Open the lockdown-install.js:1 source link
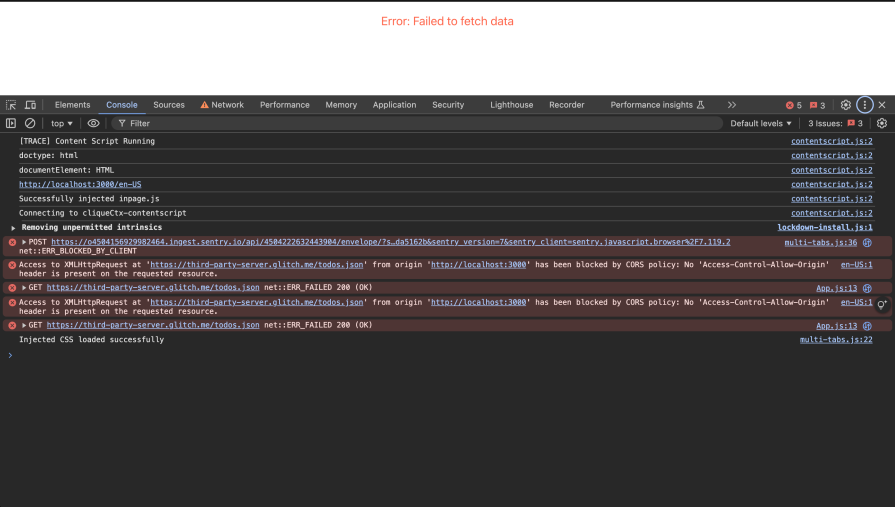 point(824,228)
